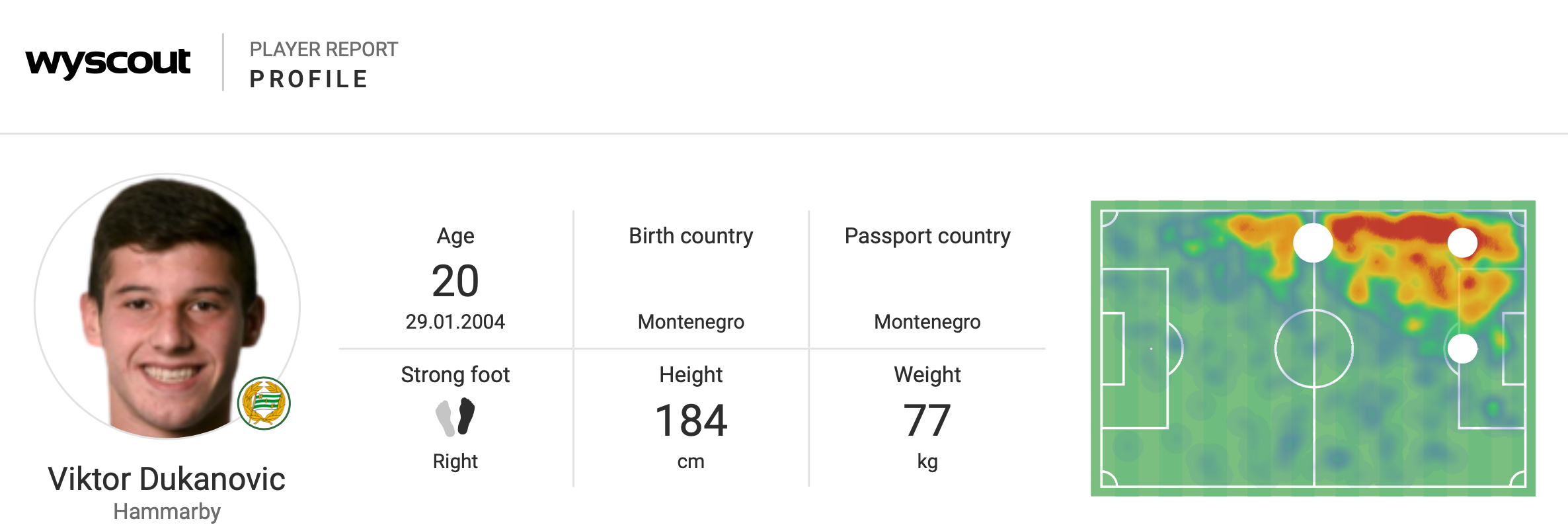
Task: Click the Passport country Montenegro value
Action: 927,321
